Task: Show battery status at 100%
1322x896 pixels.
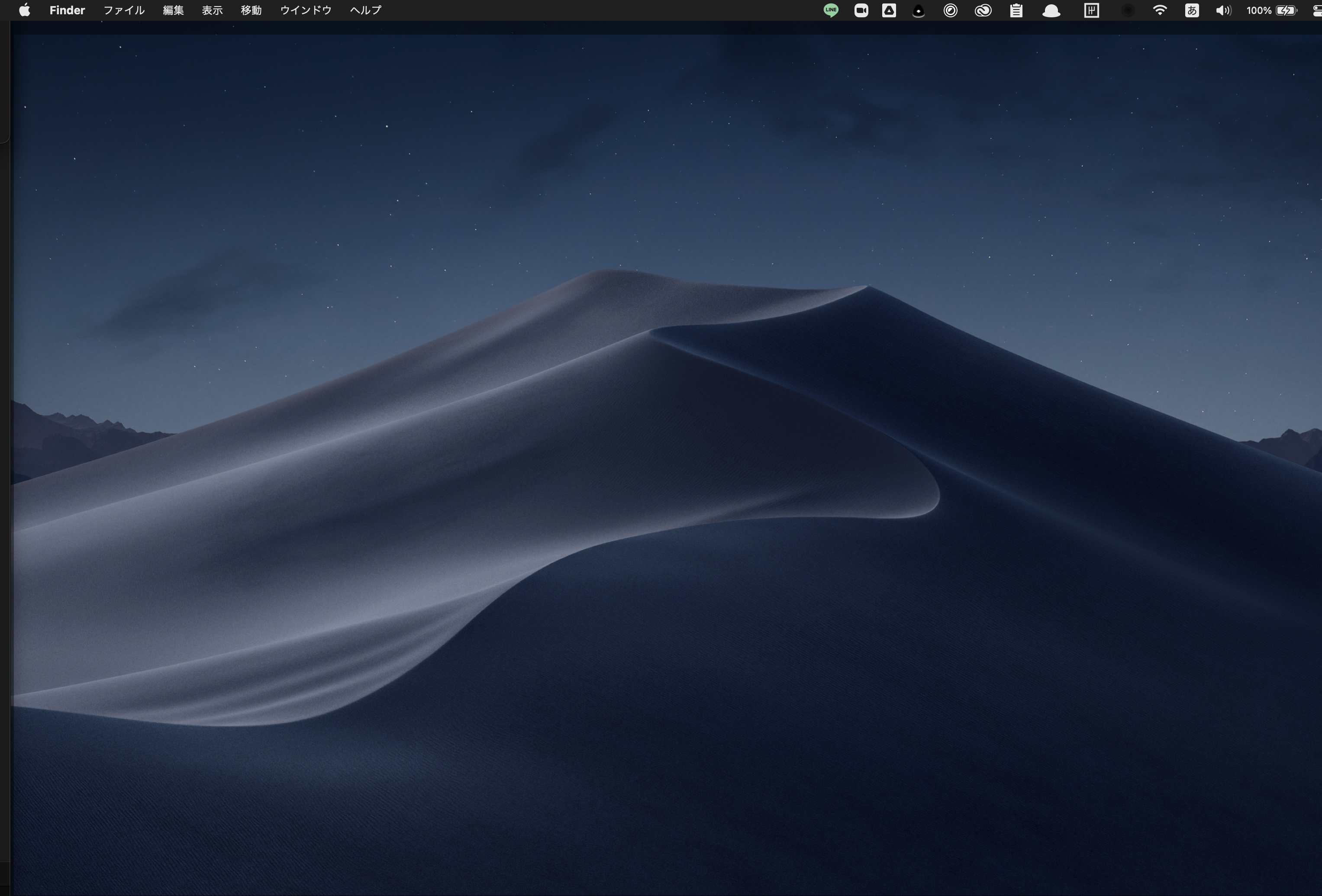Action: coord(1272,10)
